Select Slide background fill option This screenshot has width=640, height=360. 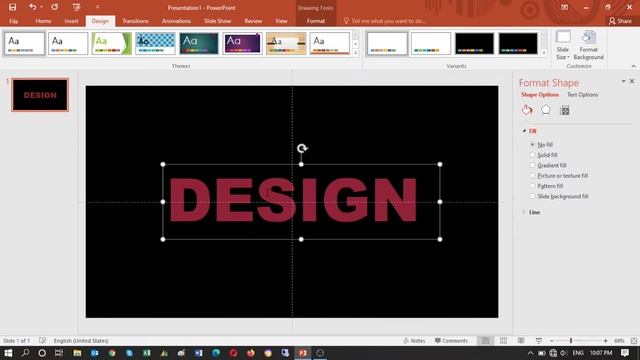pyautogui.click(x=559, y=196)
